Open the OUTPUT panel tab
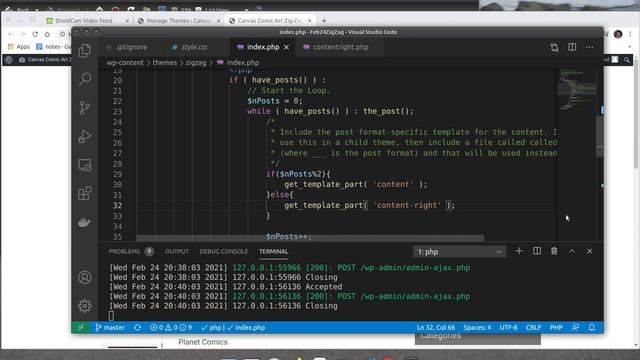 [177, 251]
